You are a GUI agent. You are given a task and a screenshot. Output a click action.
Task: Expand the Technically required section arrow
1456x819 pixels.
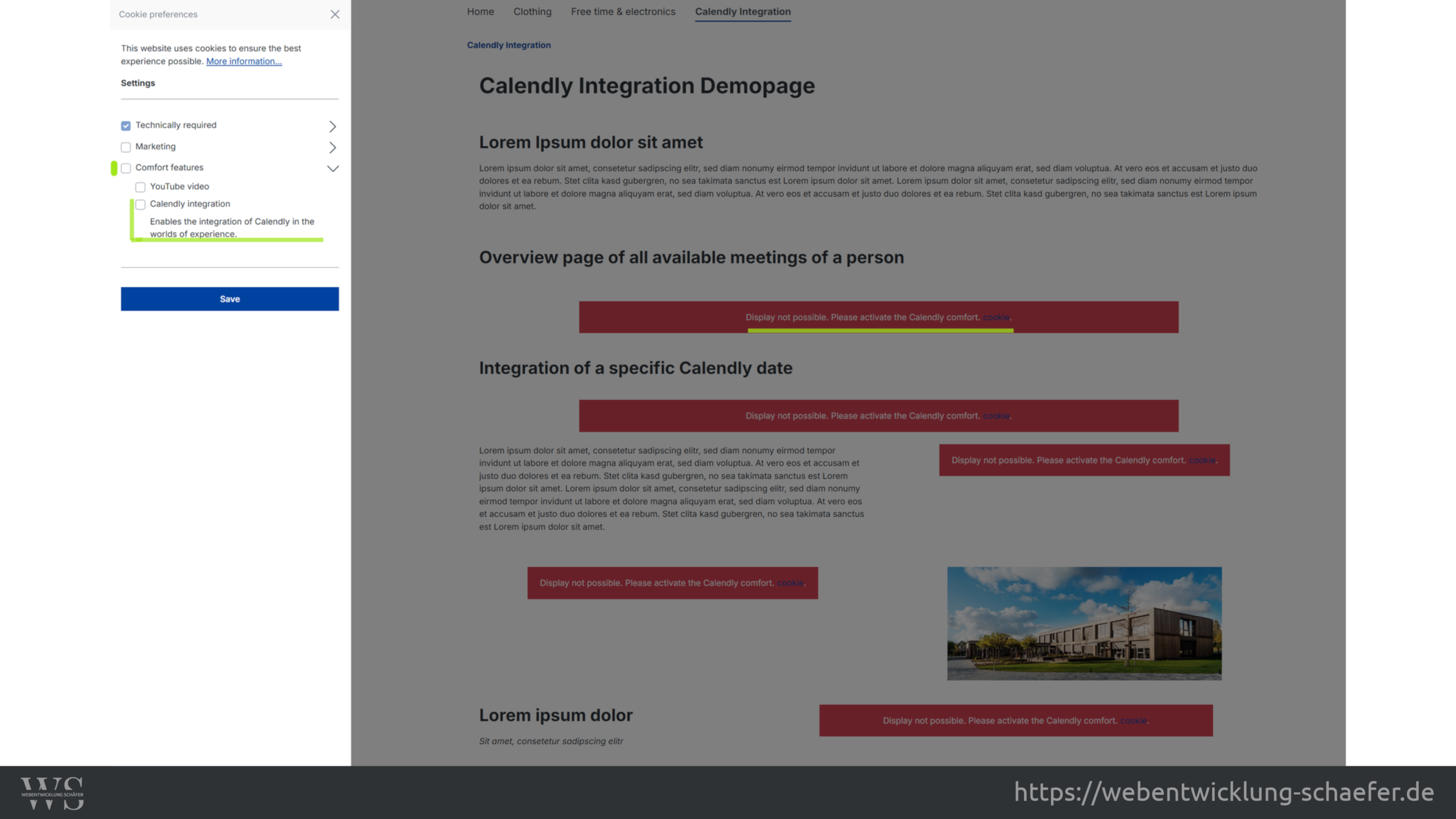click(332, 126)
